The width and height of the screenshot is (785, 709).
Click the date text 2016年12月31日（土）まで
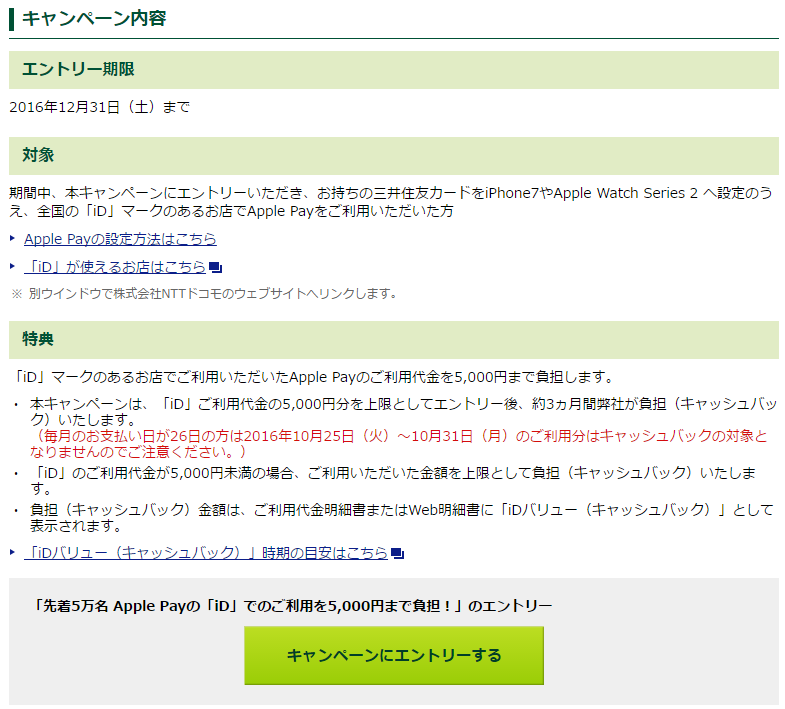click(100, 107)
